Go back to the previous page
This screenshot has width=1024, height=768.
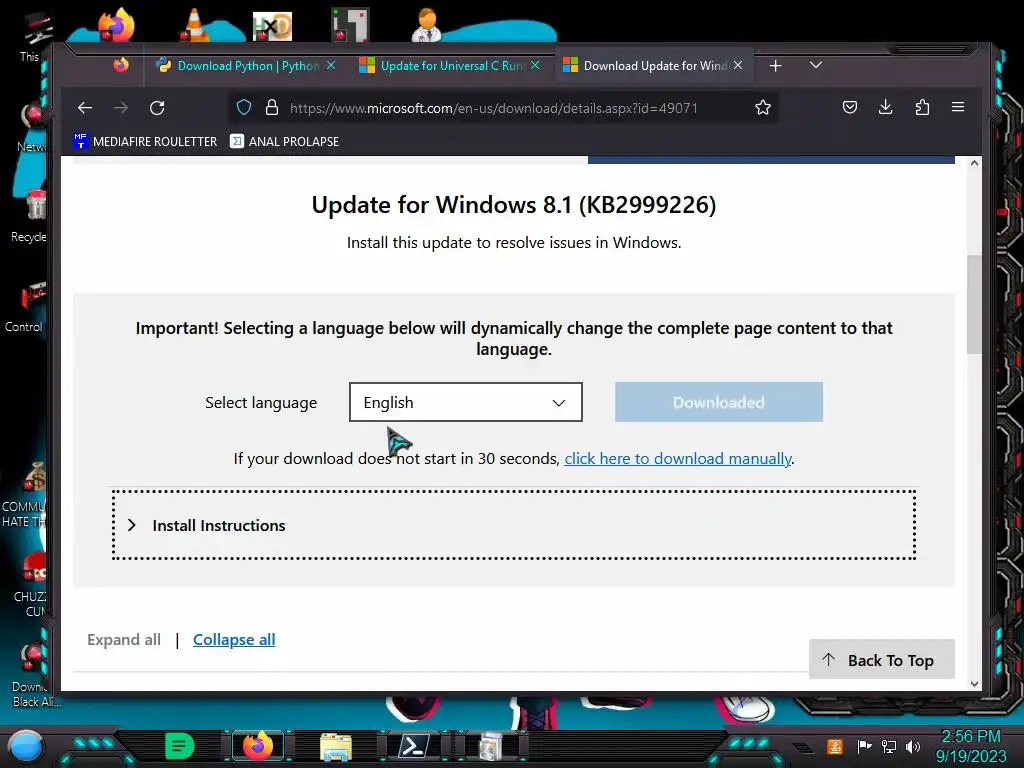click(x=85, y=108)
